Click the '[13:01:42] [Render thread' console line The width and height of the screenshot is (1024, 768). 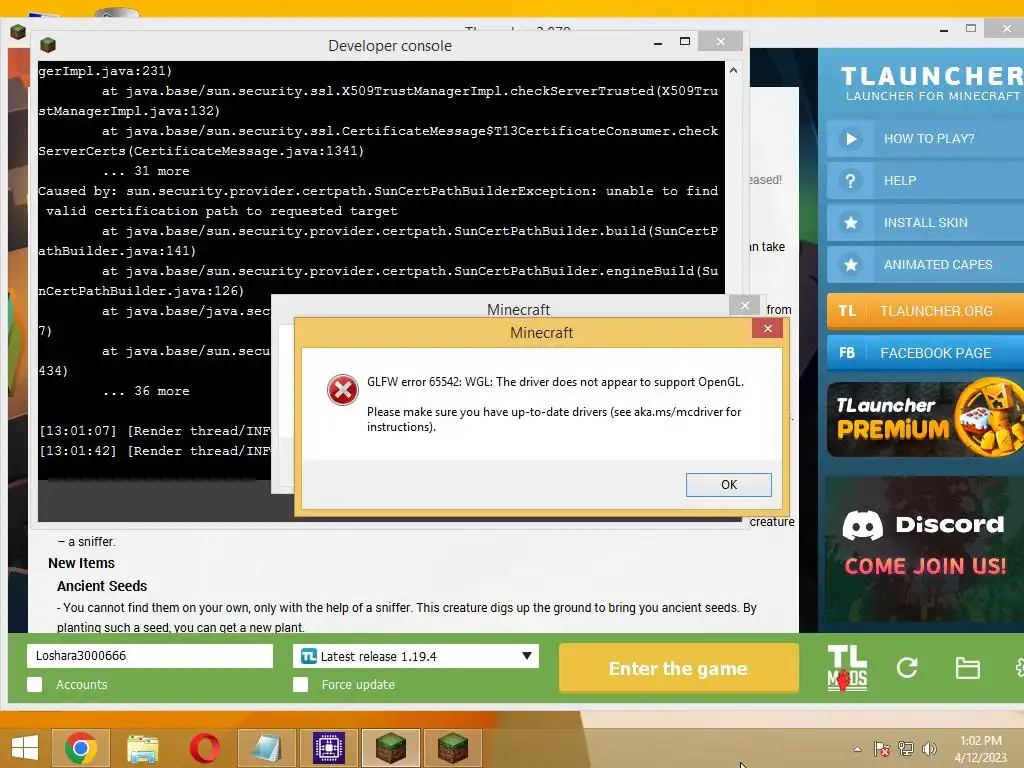pyautogui.click(x=155, y=451)
